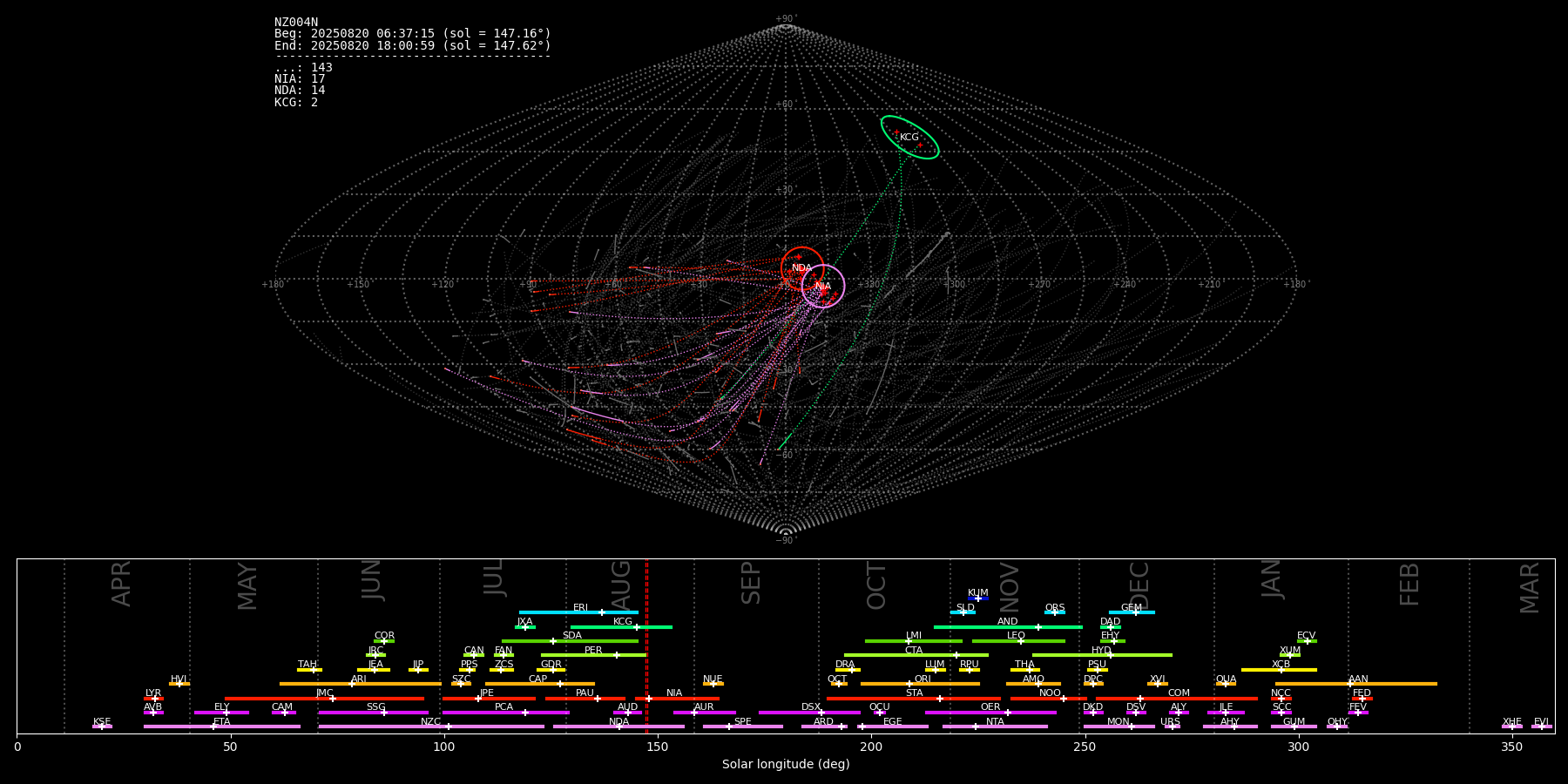This screenshot has height=784, width=1568.
Task: Click the NZC shower bar in timeline
Action: pyautogui.click(x=431, y=727)
